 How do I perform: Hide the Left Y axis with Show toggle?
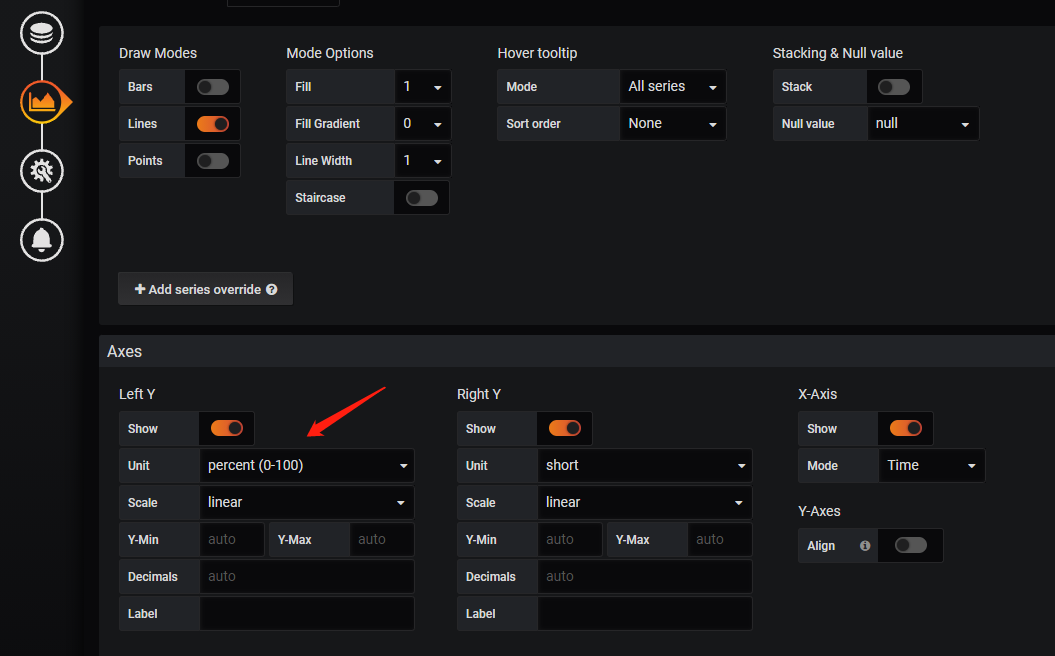click(x=226, y=428)
